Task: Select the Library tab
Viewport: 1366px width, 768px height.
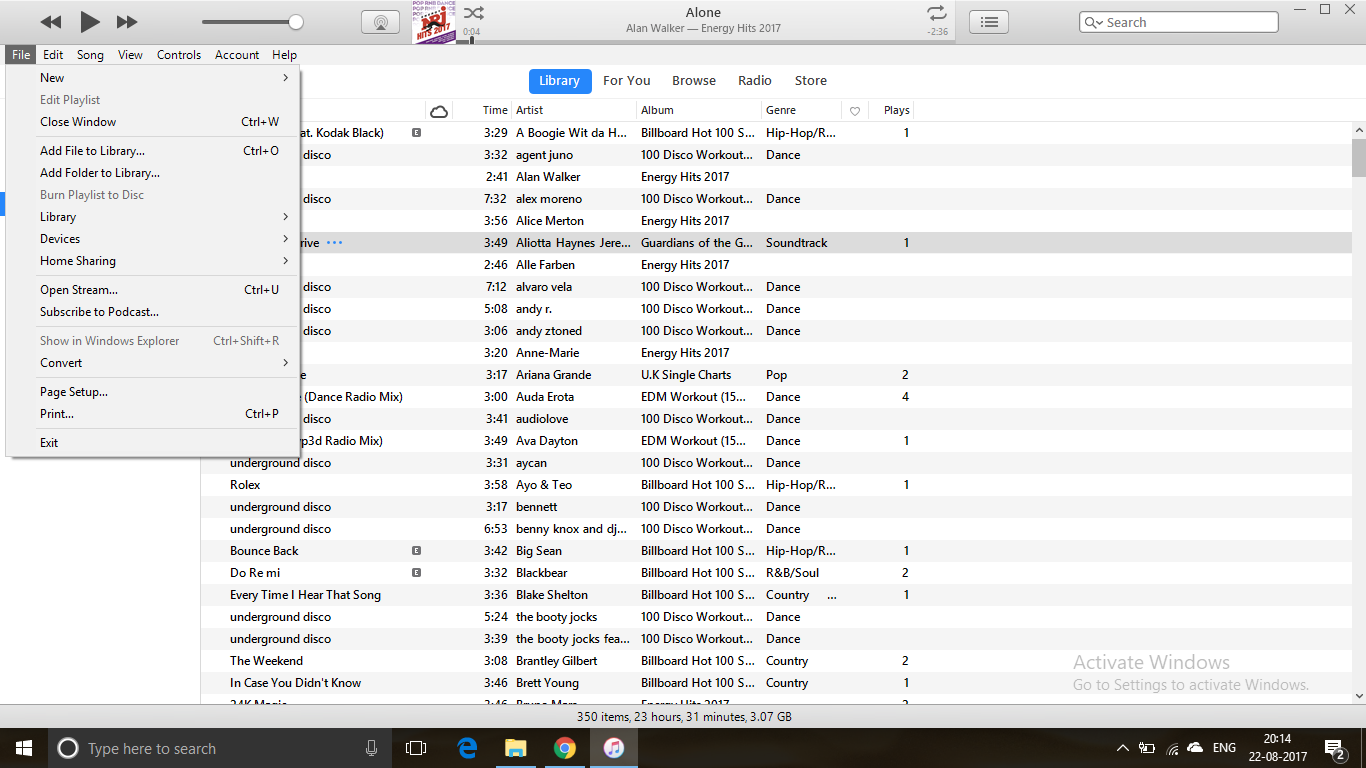Action: [x=560, y=81]
